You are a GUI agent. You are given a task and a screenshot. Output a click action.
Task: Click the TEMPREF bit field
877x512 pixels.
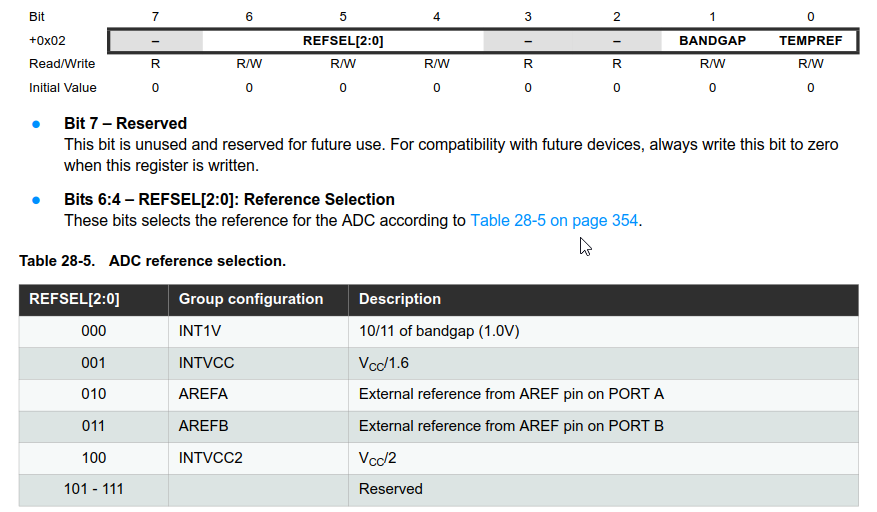coord(810,41)
